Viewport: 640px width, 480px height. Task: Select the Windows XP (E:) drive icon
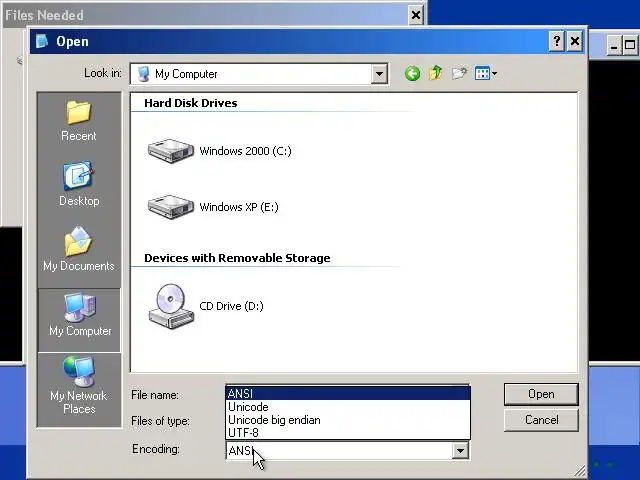point(171,207)
